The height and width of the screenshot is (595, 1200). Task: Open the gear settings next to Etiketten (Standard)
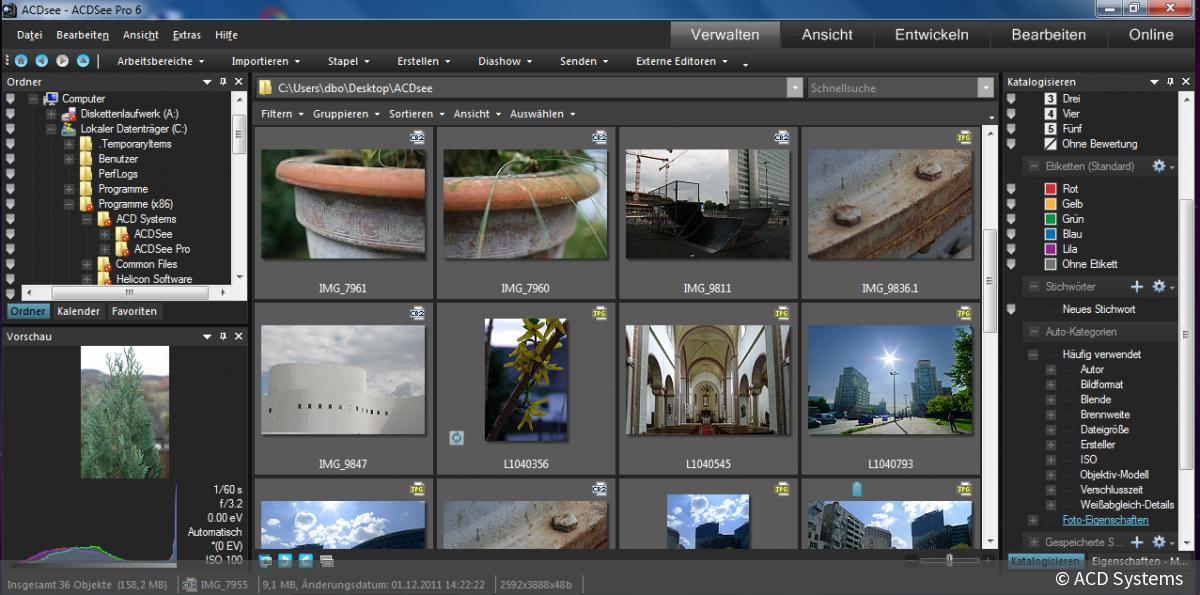1159,166
